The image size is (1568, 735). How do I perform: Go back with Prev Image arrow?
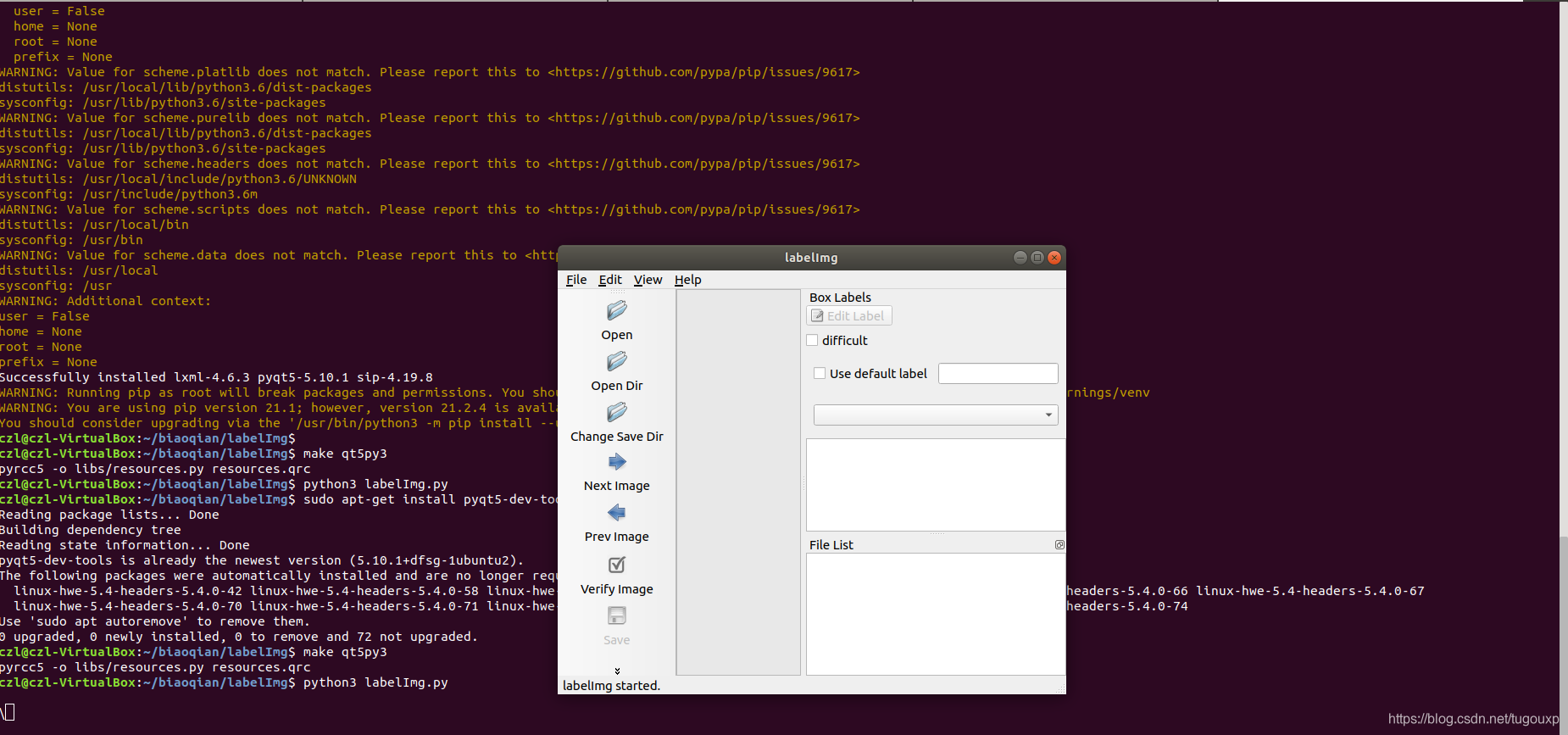tap(617, 513)
